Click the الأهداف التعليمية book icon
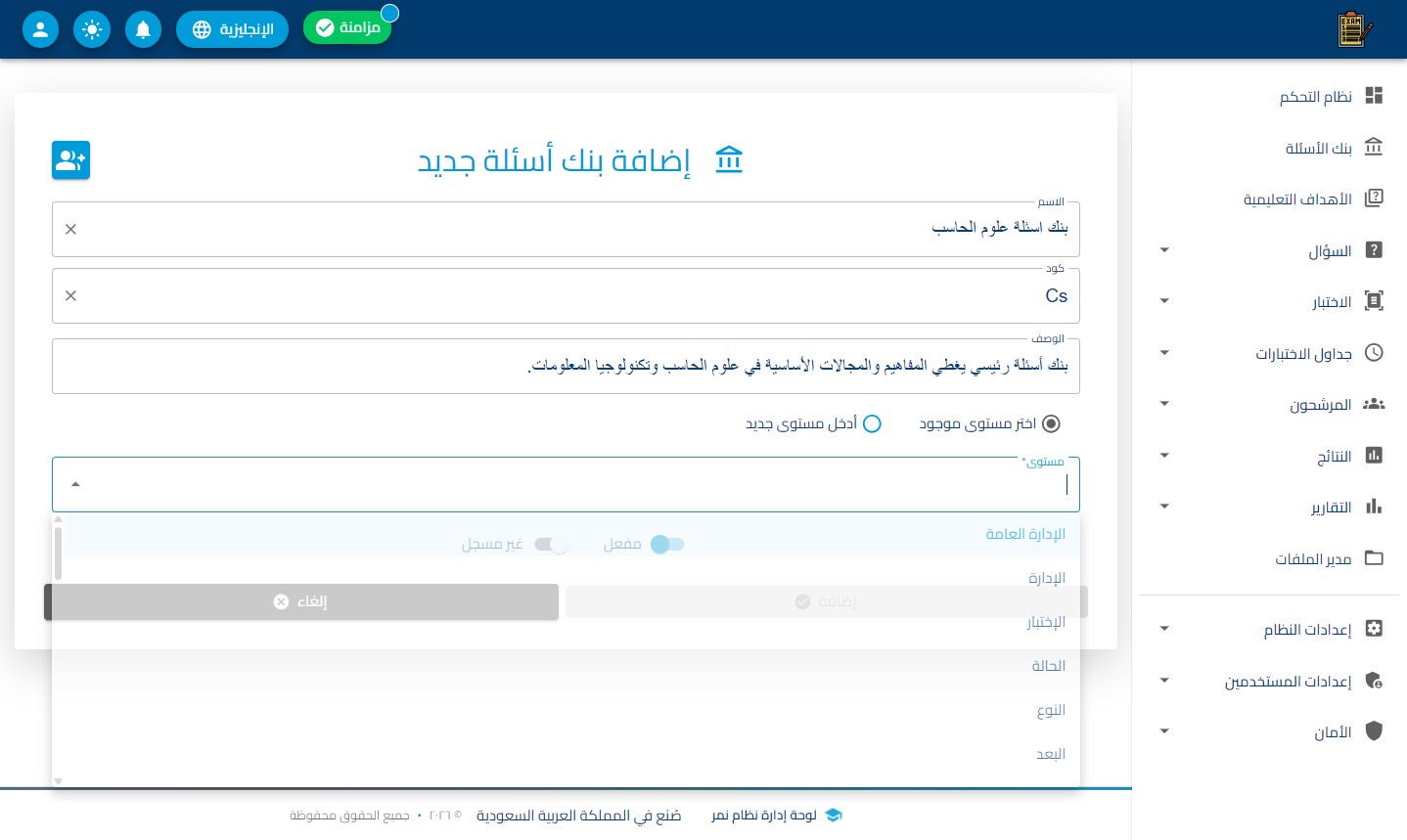Viewport: 1407px width, 840px height. pos(1374,199)
